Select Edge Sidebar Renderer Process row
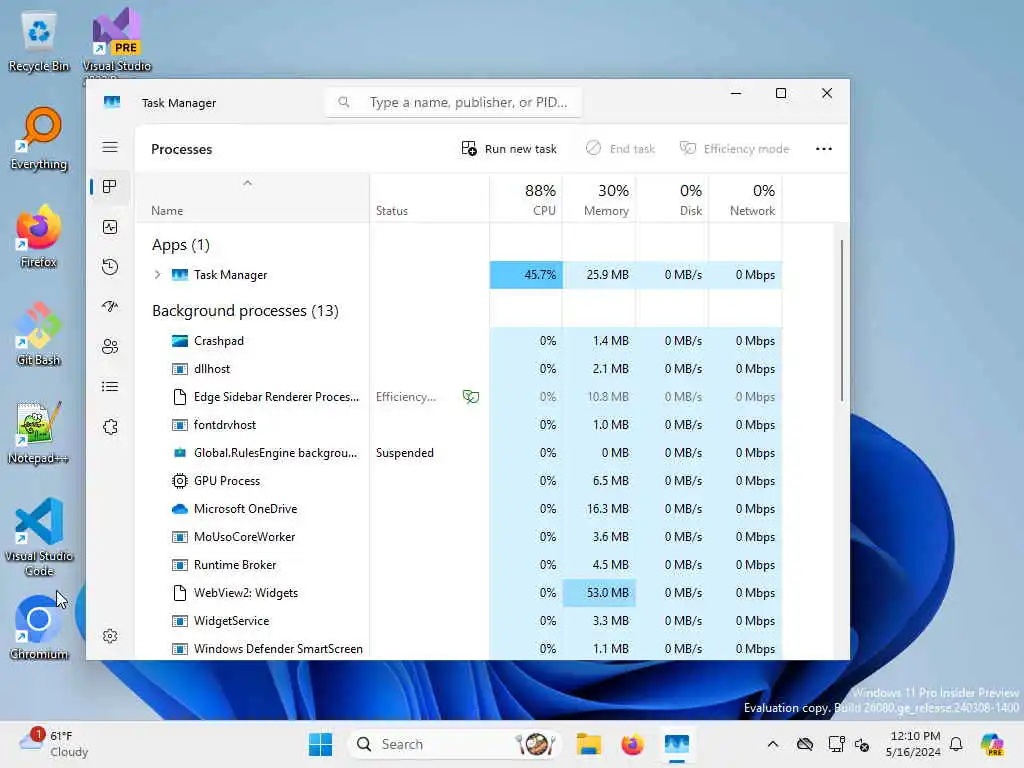Image resolution: width=1024 pixels, height=768 pixels. coord(459,397)
